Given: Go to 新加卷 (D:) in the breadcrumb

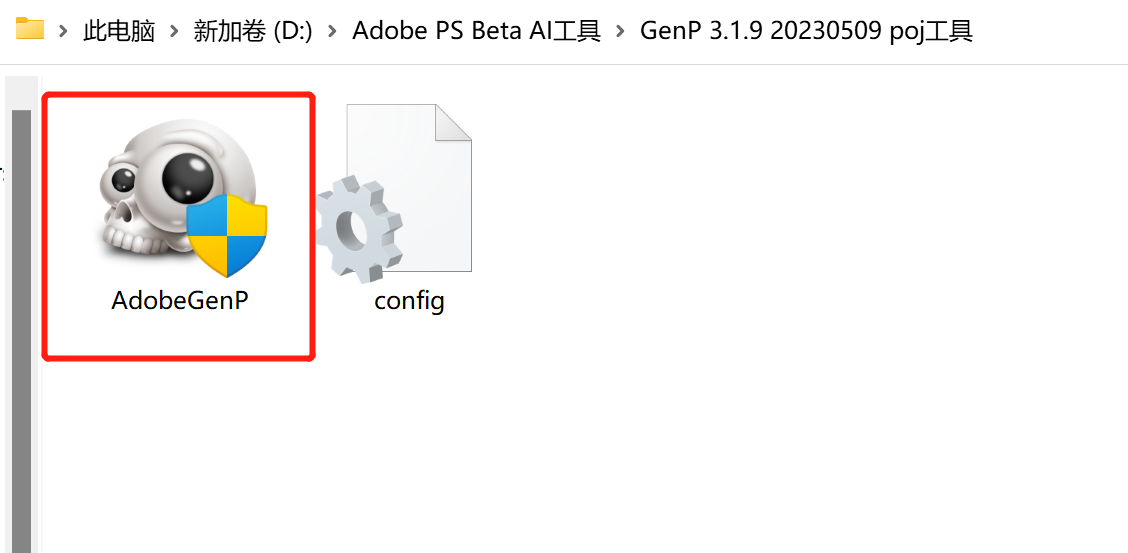Looking at the screenshot, I should [253, 31].
